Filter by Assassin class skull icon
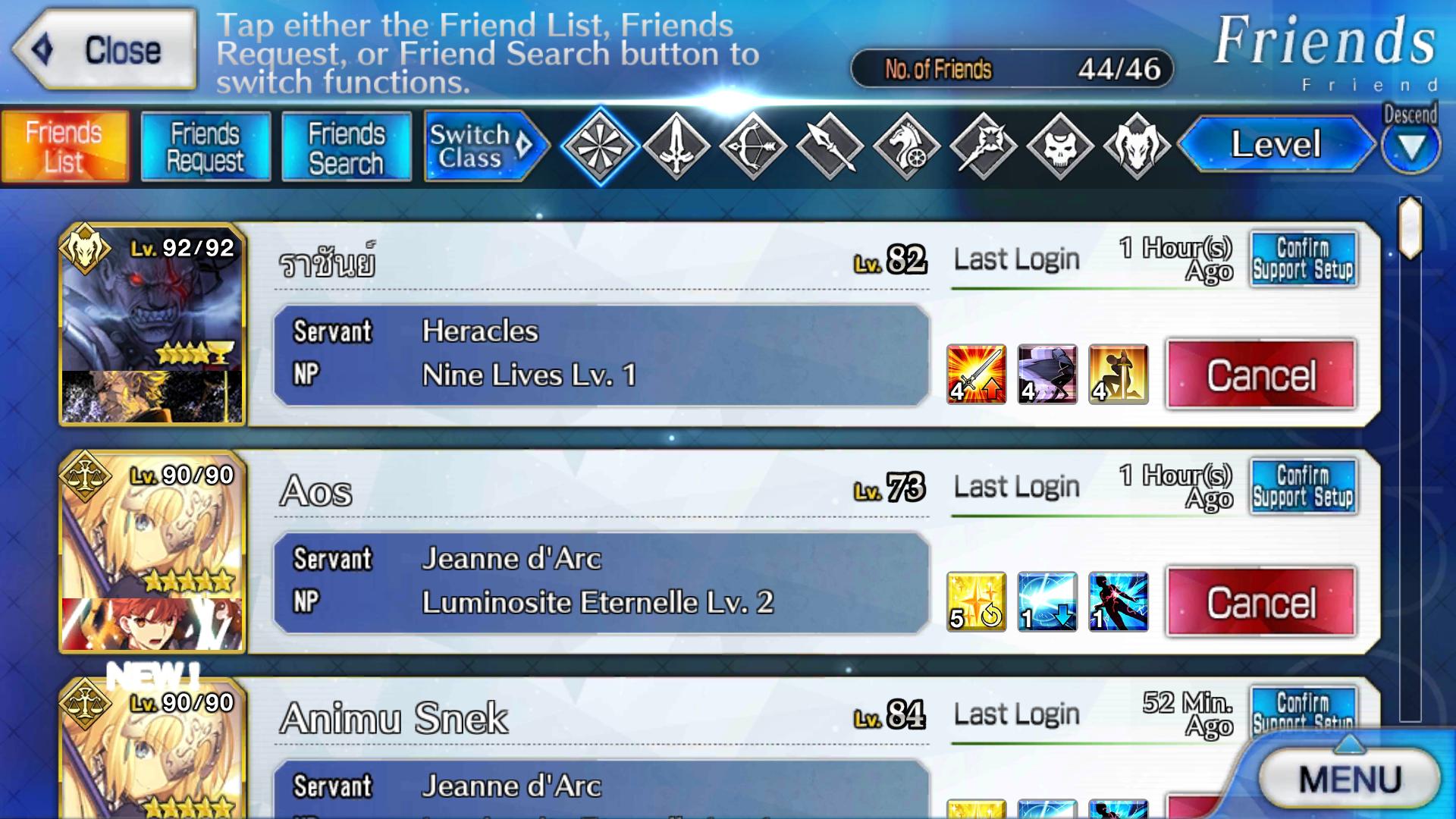The height and width of the screenshot is (819, 1456). pyautogui.click(x=1060, y=146)
